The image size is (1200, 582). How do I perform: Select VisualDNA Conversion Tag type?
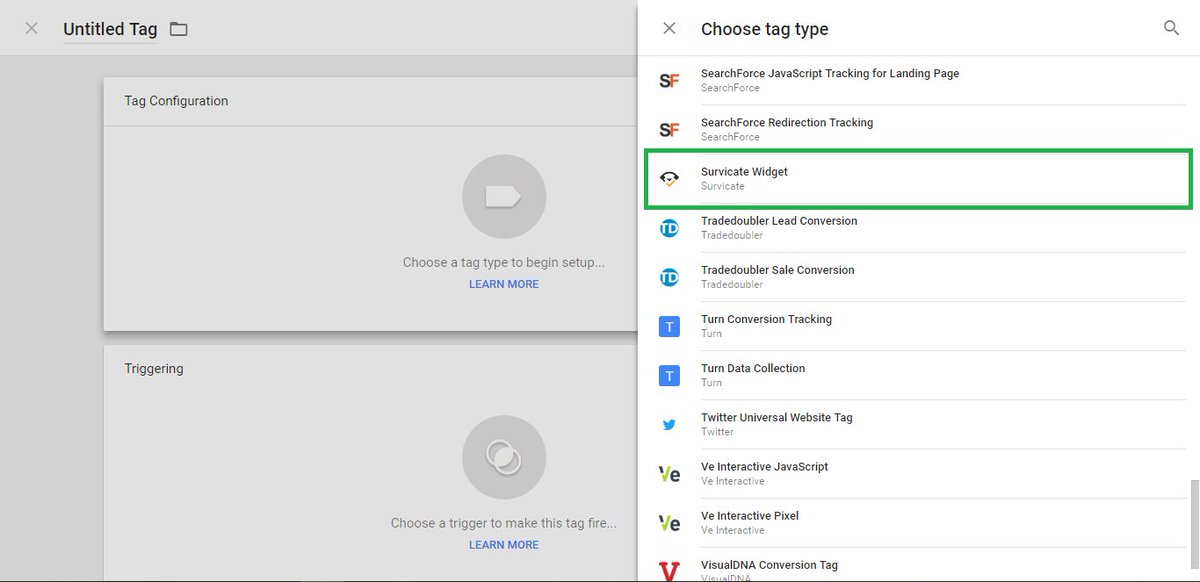[x=918, y=565]
